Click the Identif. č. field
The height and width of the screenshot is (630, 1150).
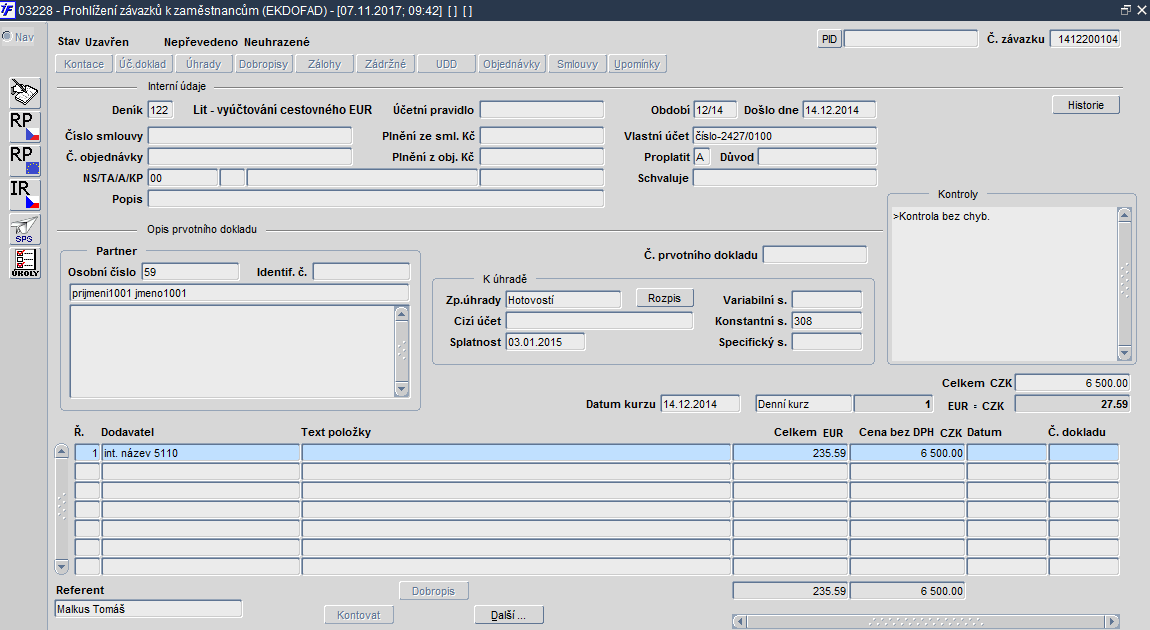[361, 272]
